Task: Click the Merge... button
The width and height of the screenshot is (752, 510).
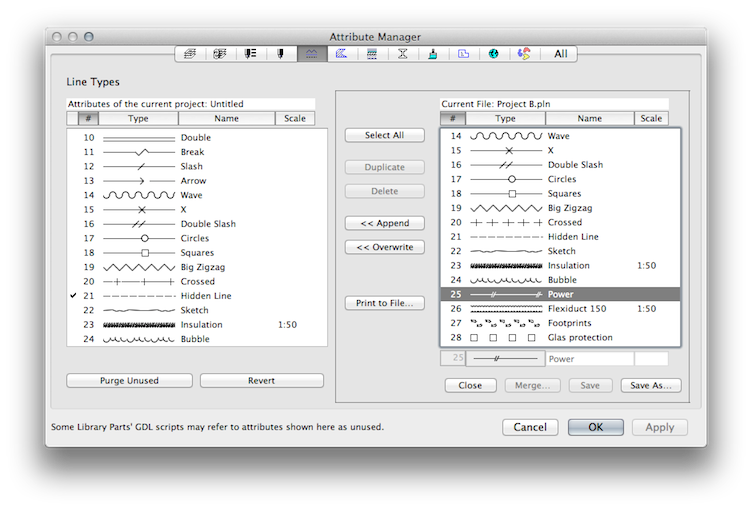Action: point(532,385)
